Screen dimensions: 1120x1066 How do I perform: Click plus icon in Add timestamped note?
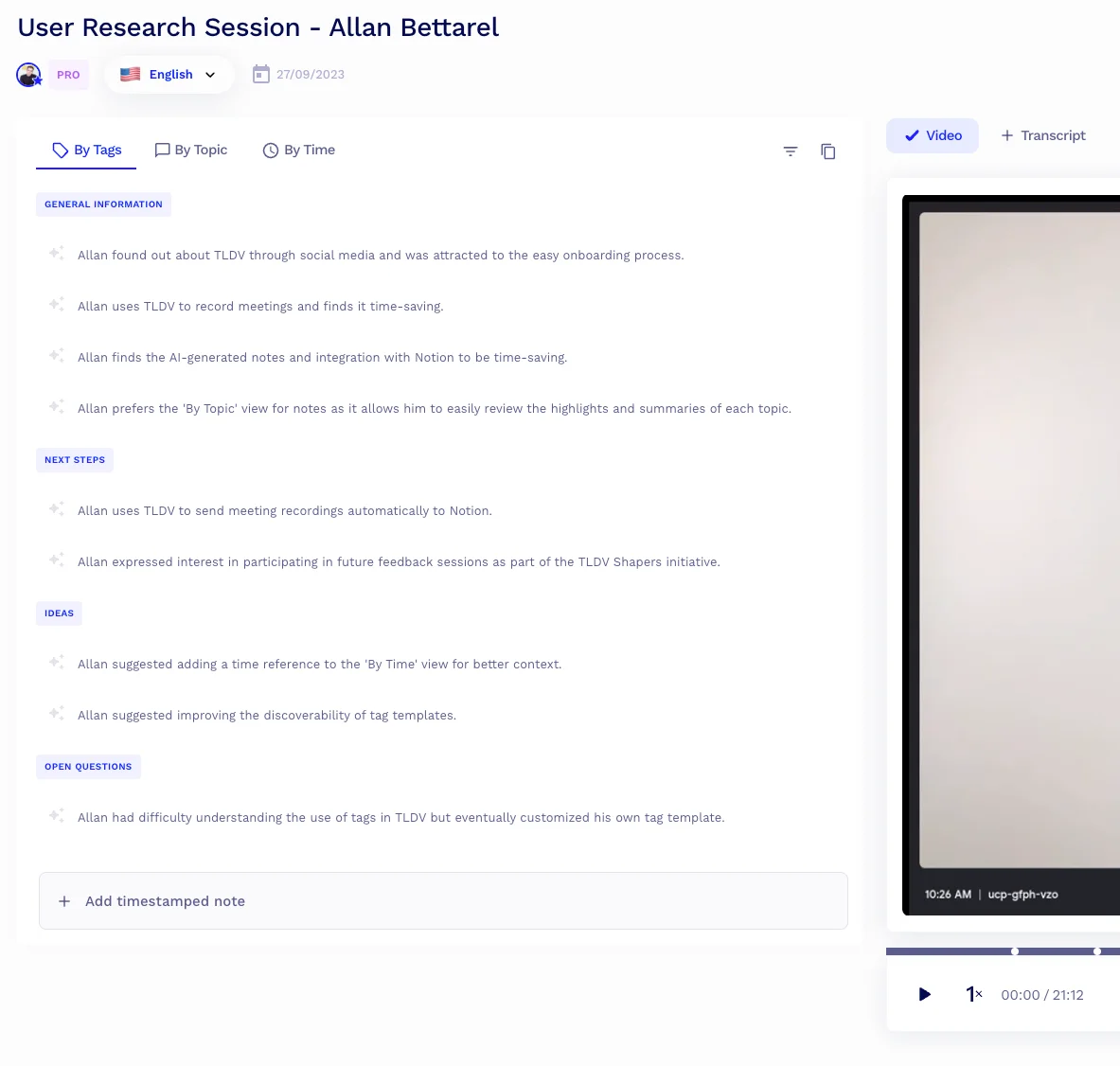click(64, 901)
